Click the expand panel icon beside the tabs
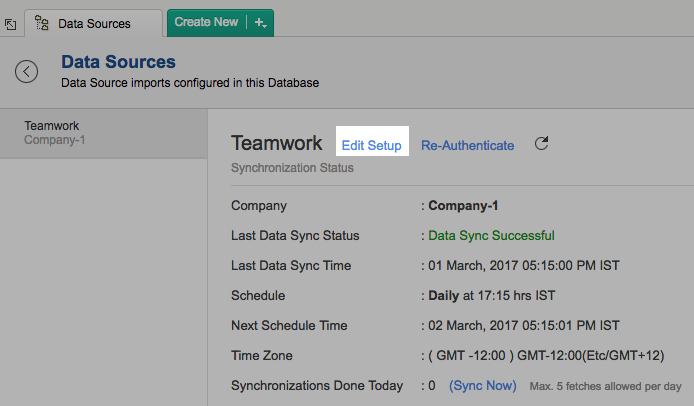The image size is (694, 406). (x=10, y=24)
